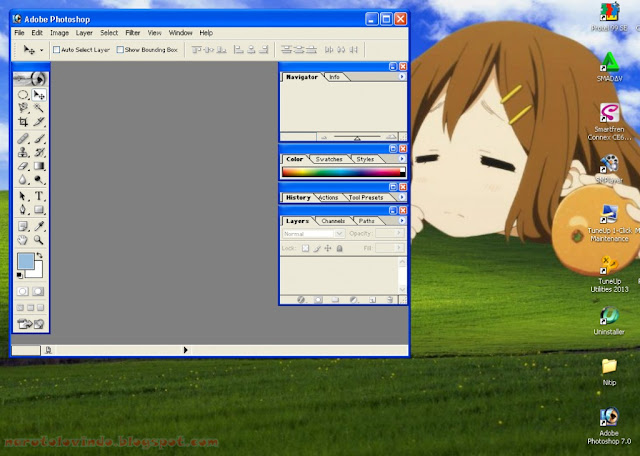Open Adobe Online from toolbox top image

31,78
